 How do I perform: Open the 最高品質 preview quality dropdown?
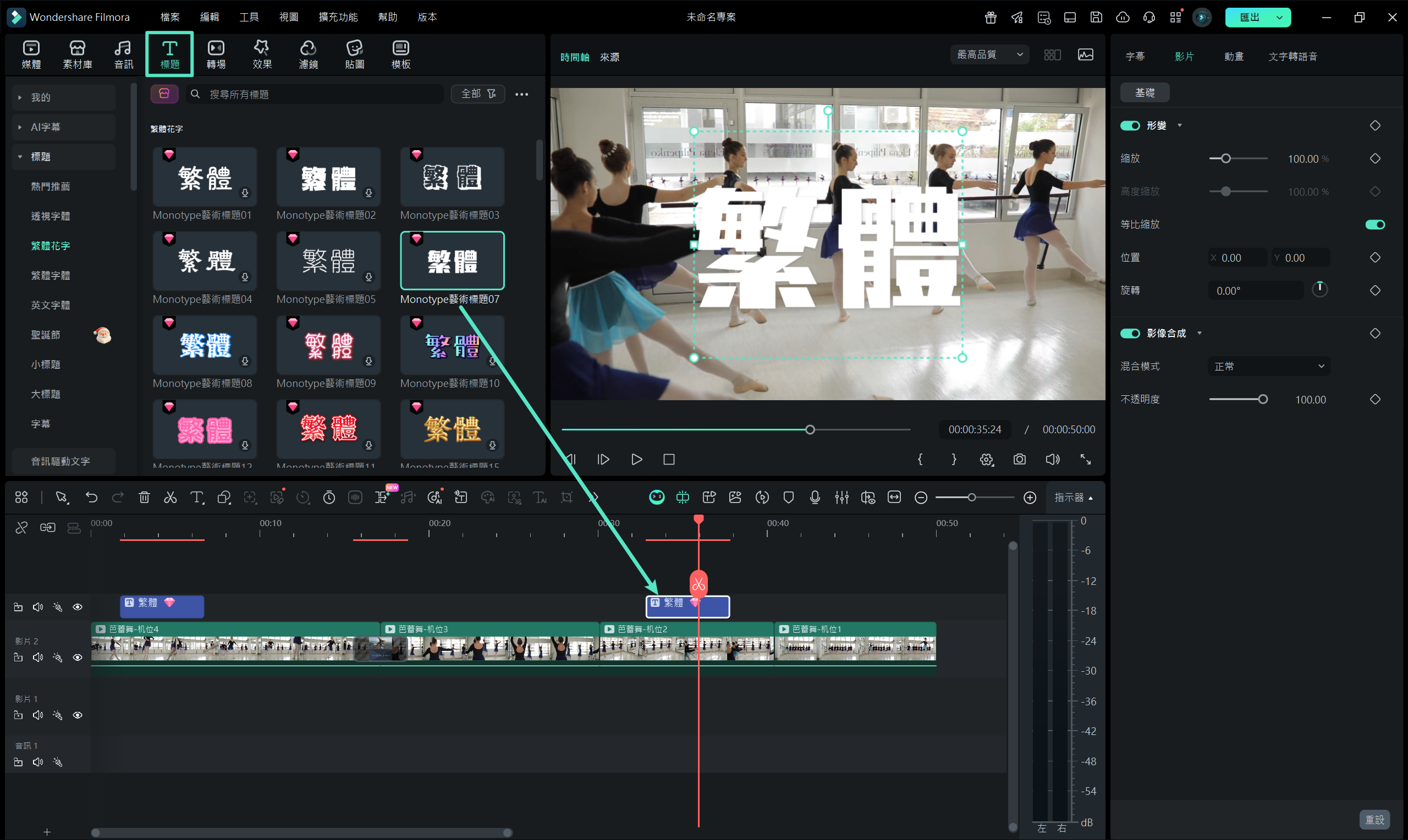[989, 55]
